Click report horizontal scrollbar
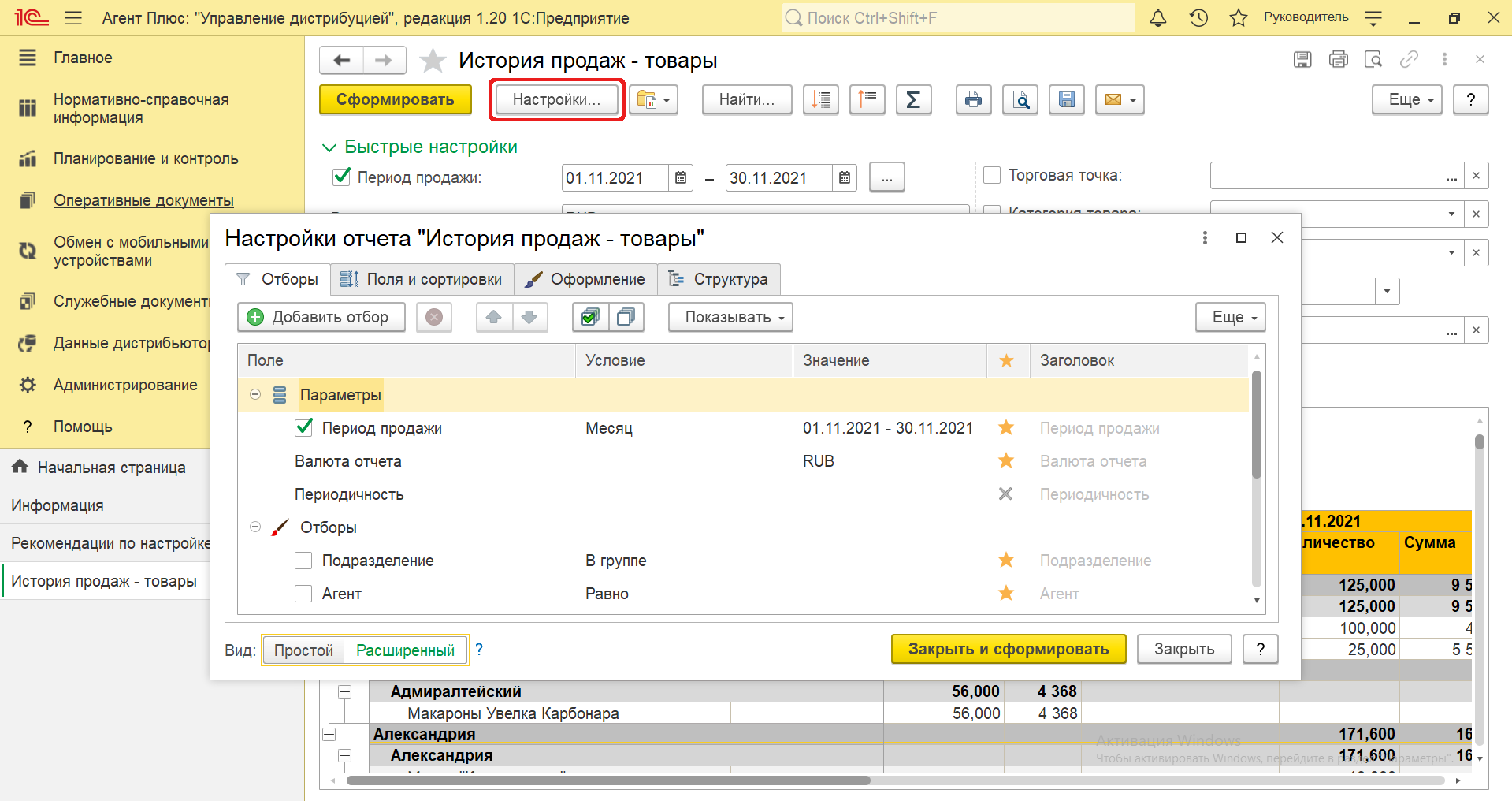Image resolution: width=1512 pixels, height=801 pixels. (x=607, y=781)
